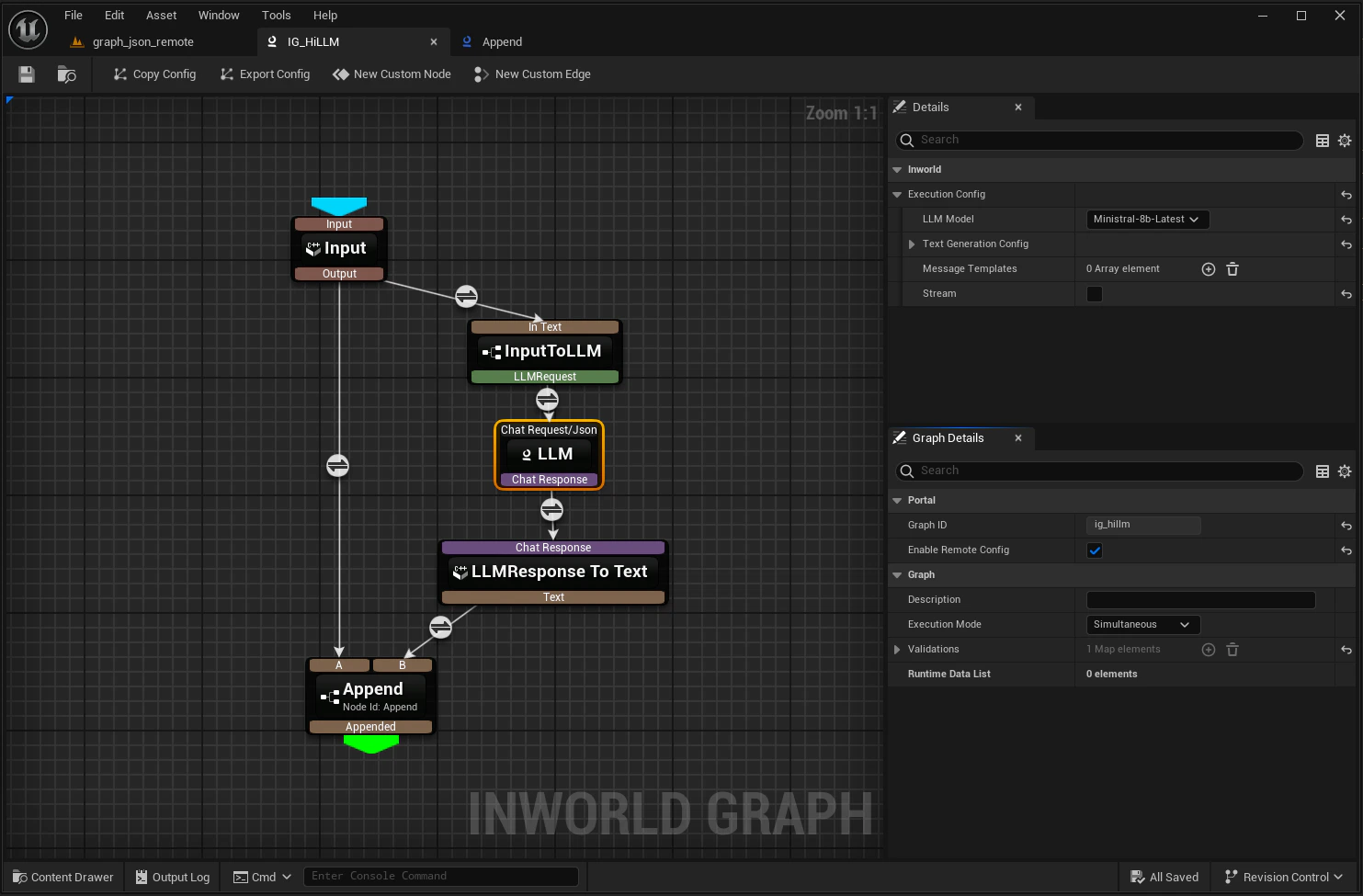
Task: Enable the Stream checkbox
Action: 1095,294
